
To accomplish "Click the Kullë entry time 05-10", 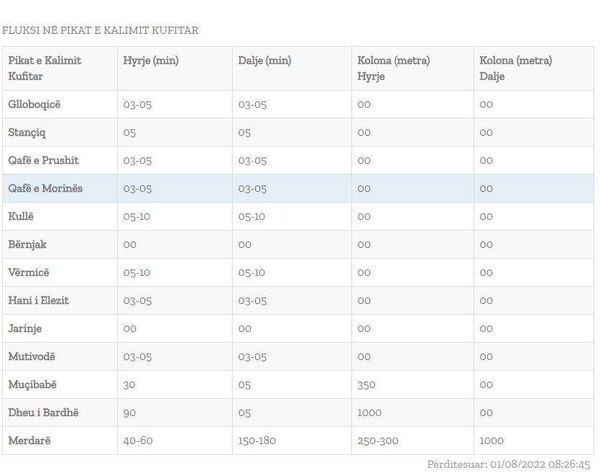I will coord(137,216).
